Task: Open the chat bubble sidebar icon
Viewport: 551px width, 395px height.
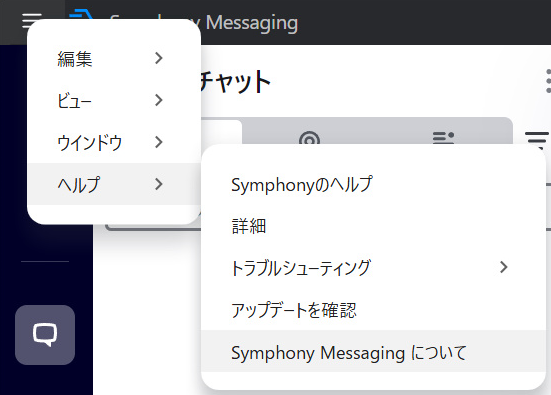Action: click(45, 335)
